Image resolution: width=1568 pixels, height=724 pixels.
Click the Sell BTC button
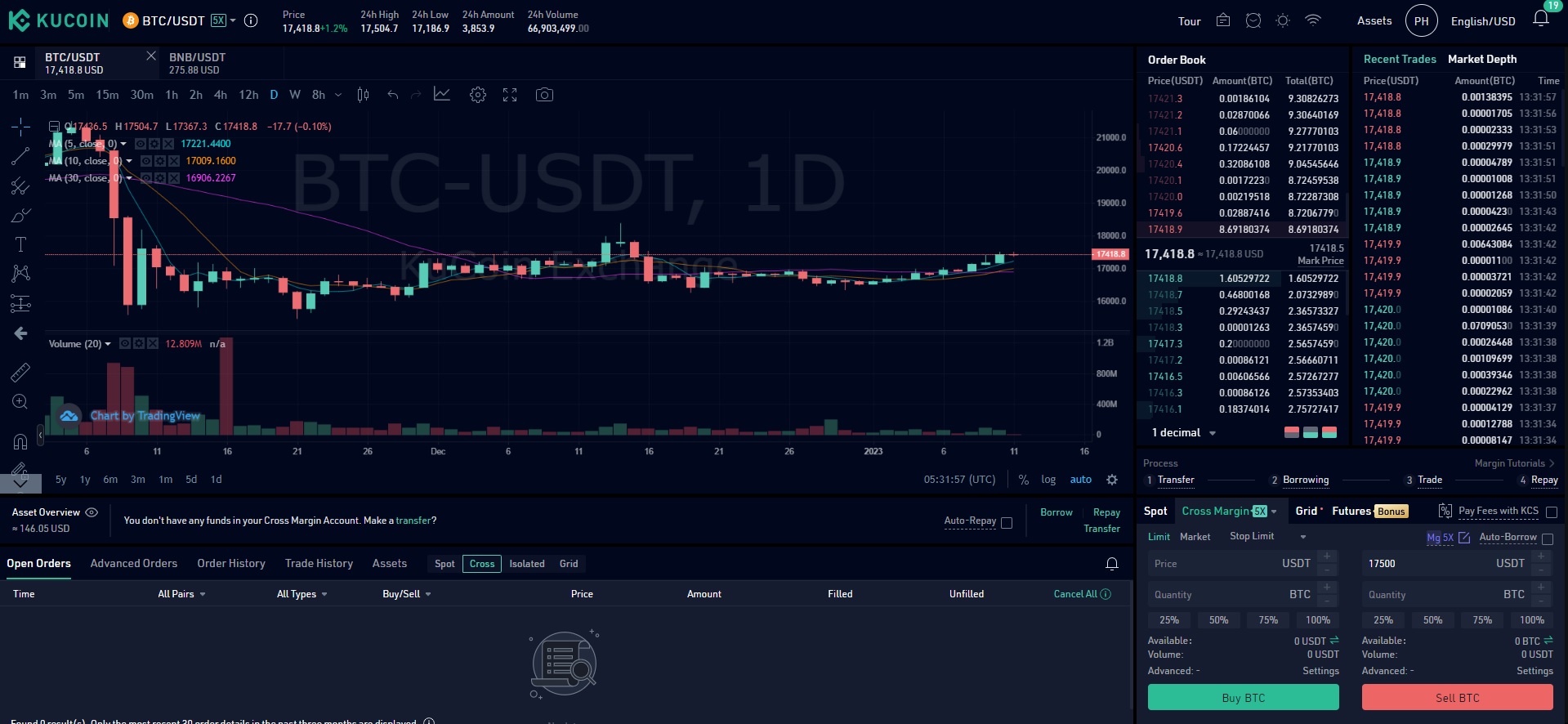[1458, 698]
